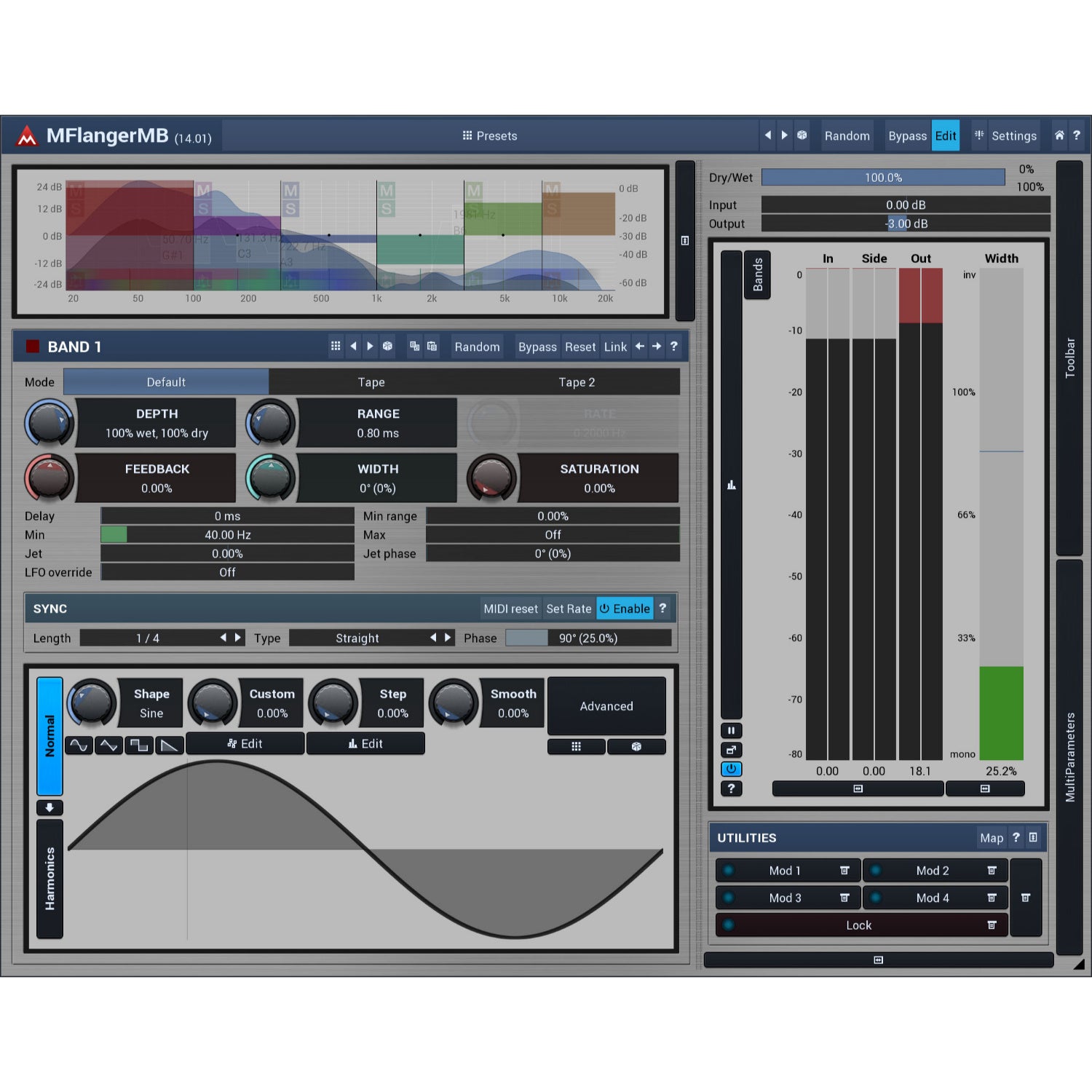Increase sync Length with right arrow
This screenshot has height=1092, width=1092.
tap(237, 638)
